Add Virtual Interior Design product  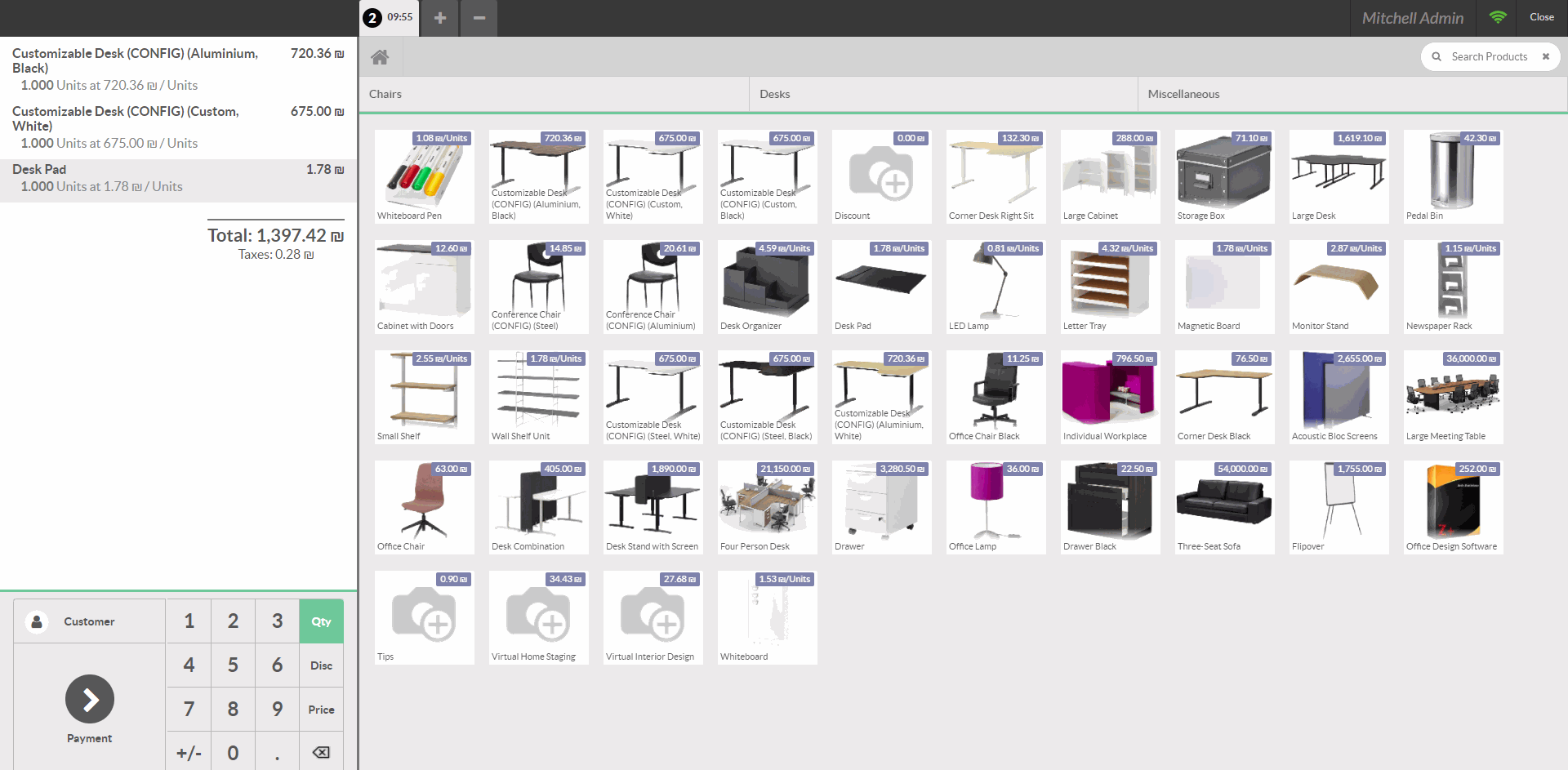[x=653, y=617]
